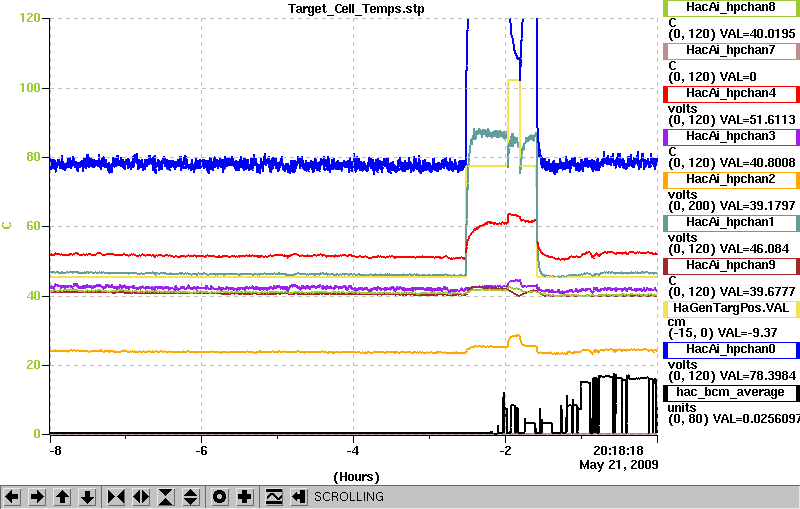Click the (Hours) x-axis label

pyautogui.click(x=356, y=477)
